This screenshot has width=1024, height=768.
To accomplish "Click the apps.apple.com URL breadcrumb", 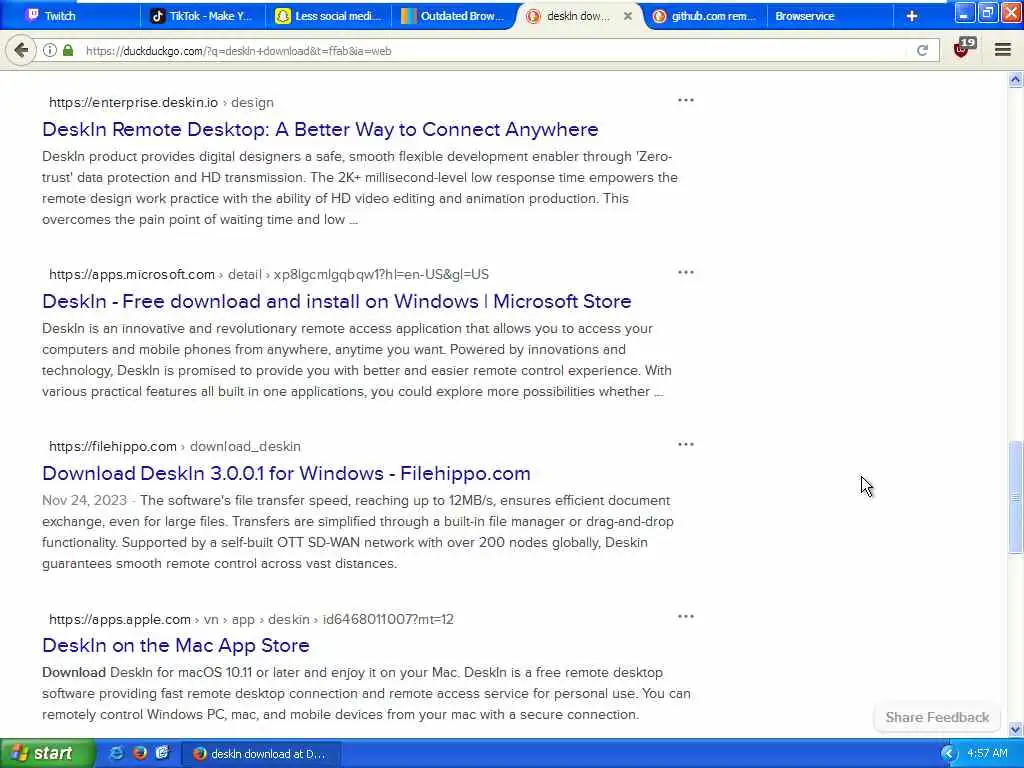I will (x=251, y=619).
